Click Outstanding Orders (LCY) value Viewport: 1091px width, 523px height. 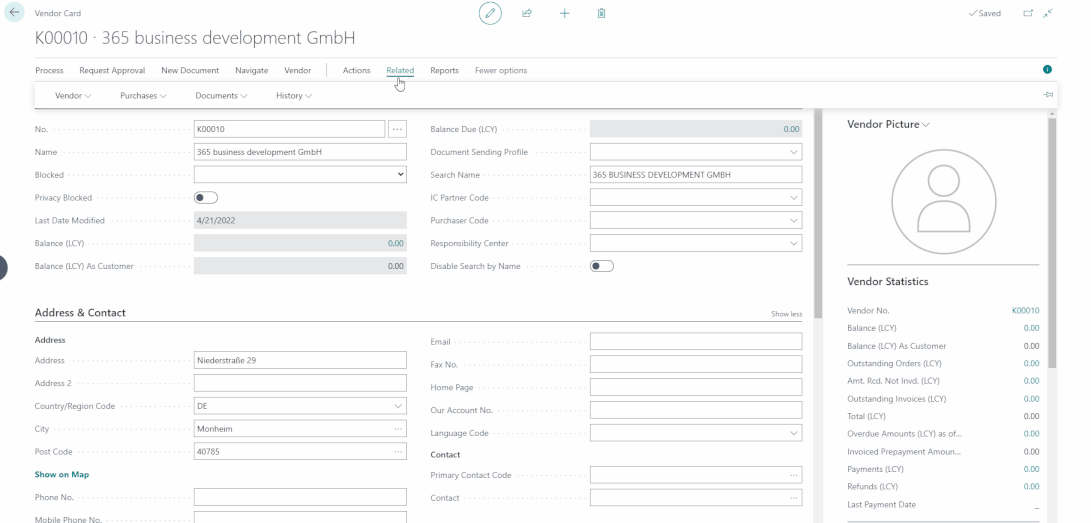[1031, 364]
